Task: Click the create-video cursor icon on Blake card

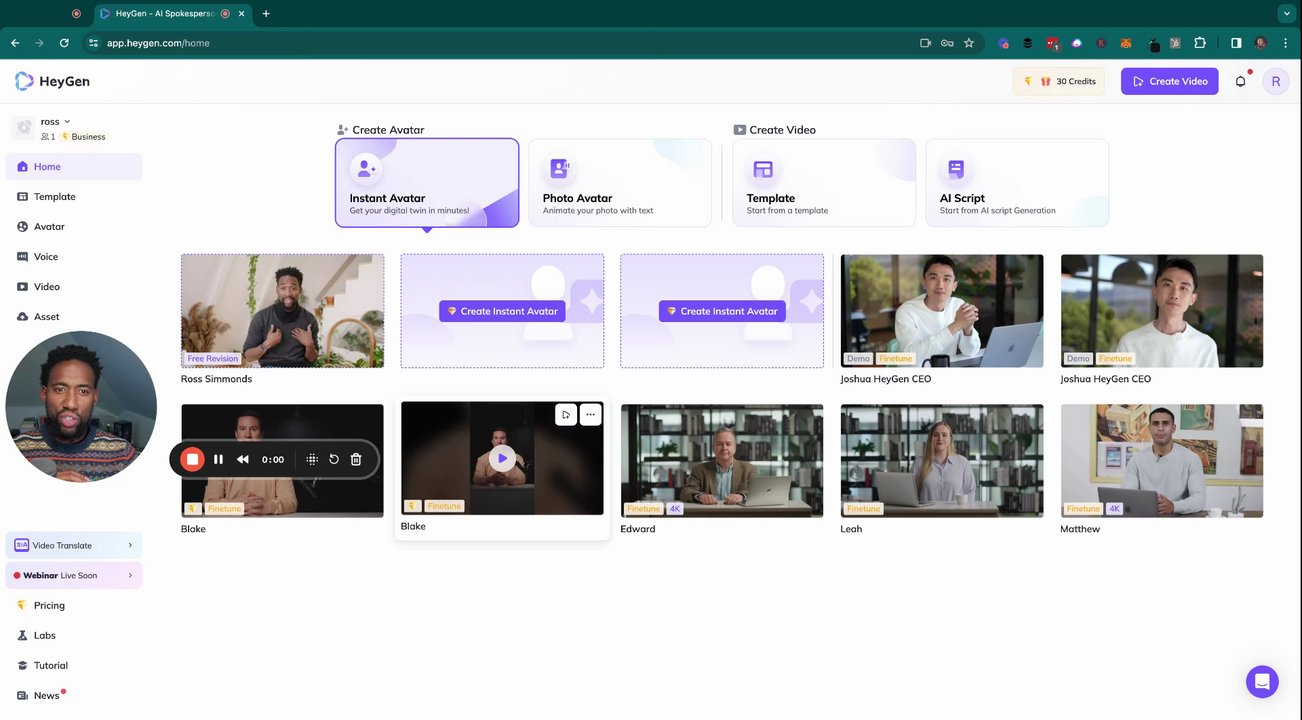Action: tap(566, 414)
